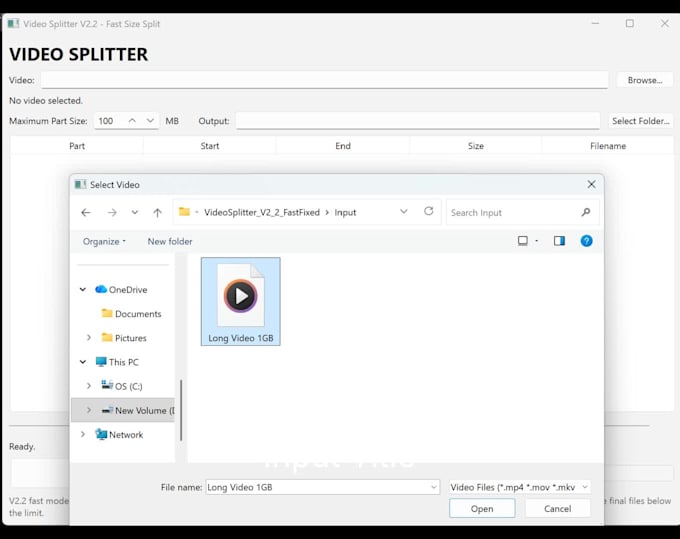Minimize the Video Splitter window
Viewport: 680px width, 539px height.
tap(595, 23)
